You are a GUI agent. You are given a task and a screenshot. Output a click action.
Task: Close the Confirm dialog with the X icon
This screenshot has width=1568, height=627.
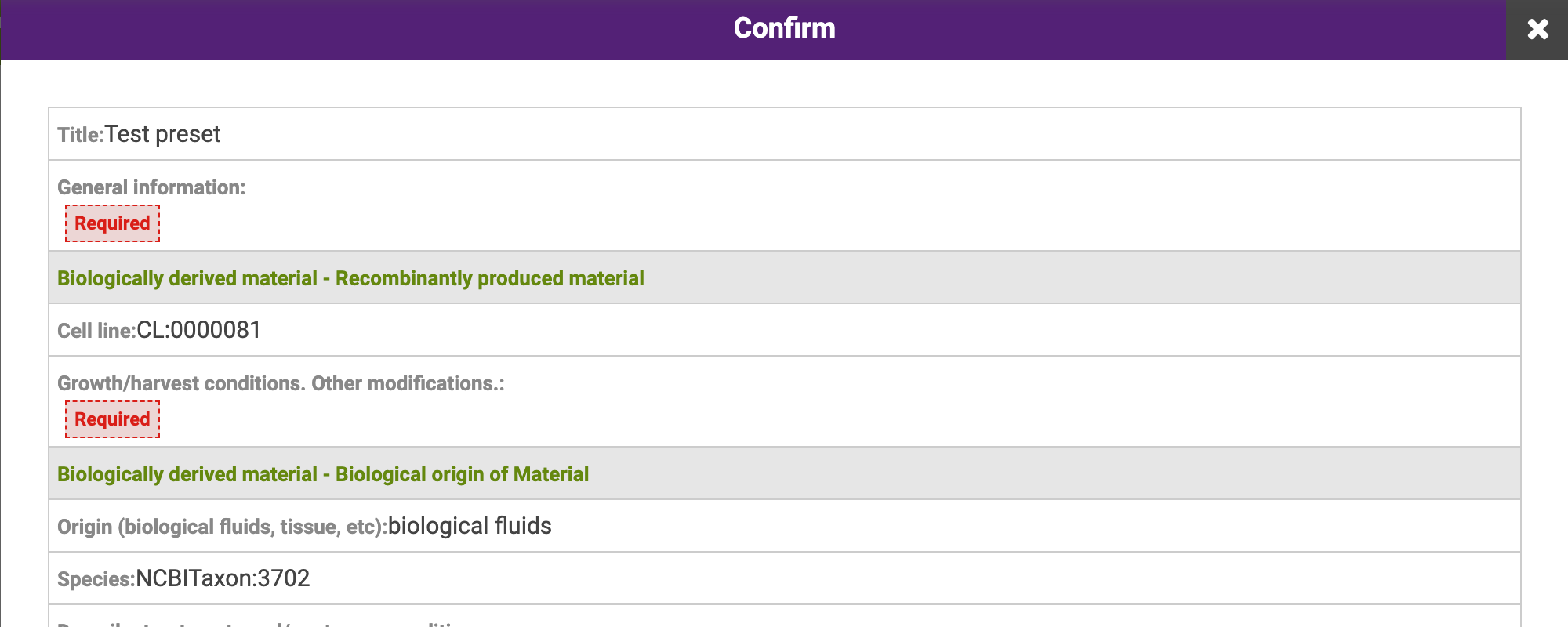[1537, 30]
